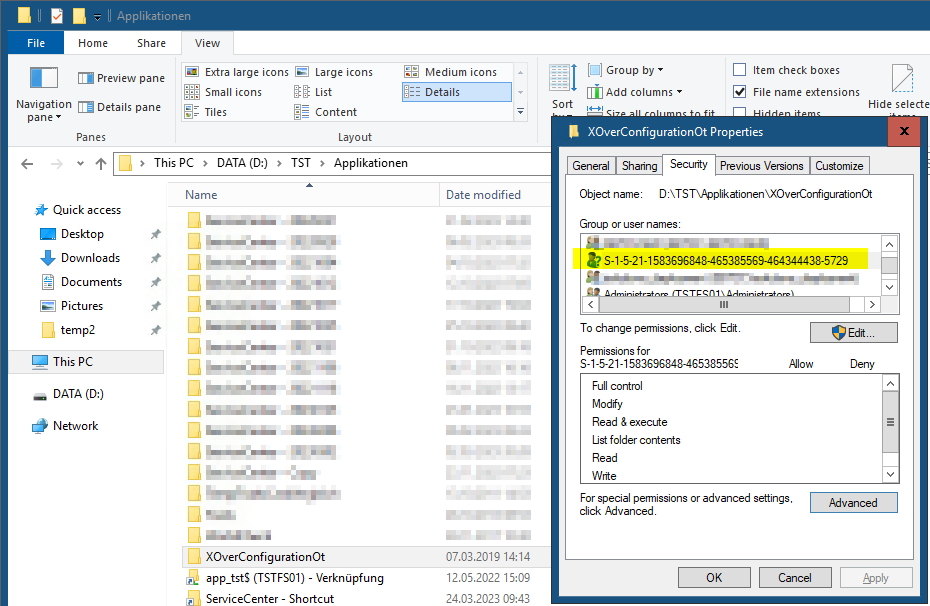Open Customize tab in Properties
The width and height of the screenshot is (930, 606).
click(x=839, y=166)
